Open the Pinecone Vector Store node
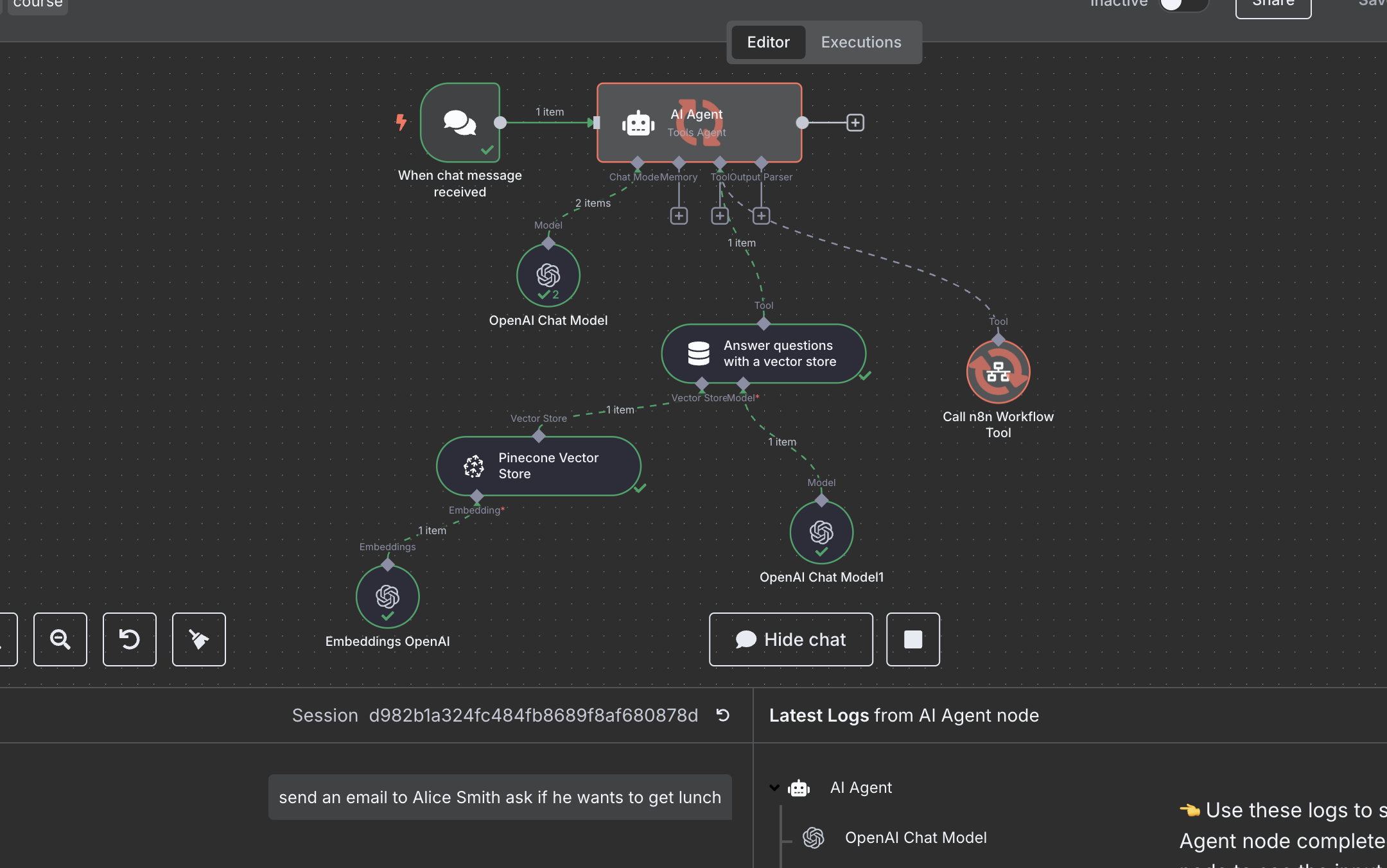Viewport: 1387px width, 868px height. [x=538, y=466]
